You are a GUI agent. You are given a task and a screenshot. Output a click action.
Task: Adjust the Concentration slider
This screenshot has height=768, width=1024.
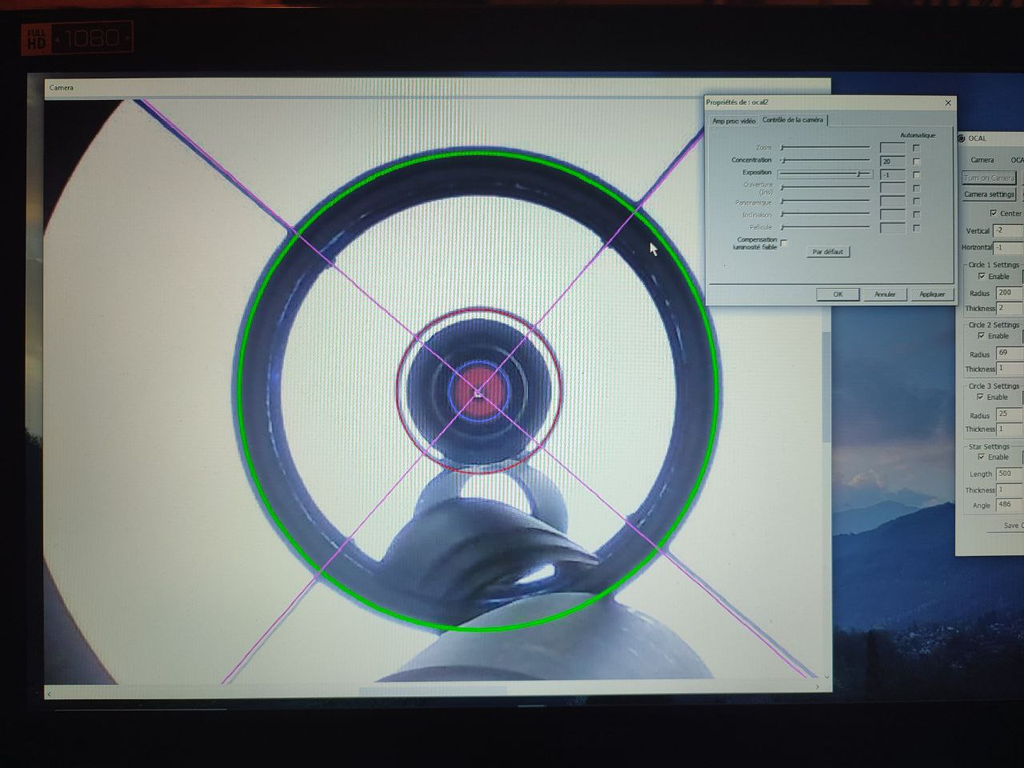[825, 160]
